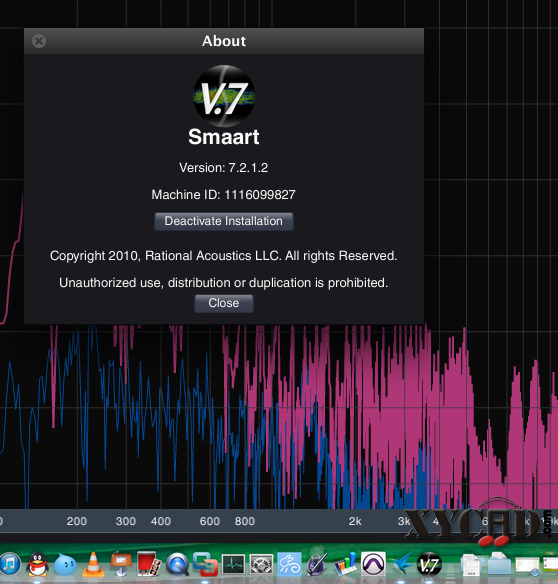Image resolution: width=558 pixels, height=584 pixels.
Task: Close the About dialog with Close button
Action: [224, 303]
